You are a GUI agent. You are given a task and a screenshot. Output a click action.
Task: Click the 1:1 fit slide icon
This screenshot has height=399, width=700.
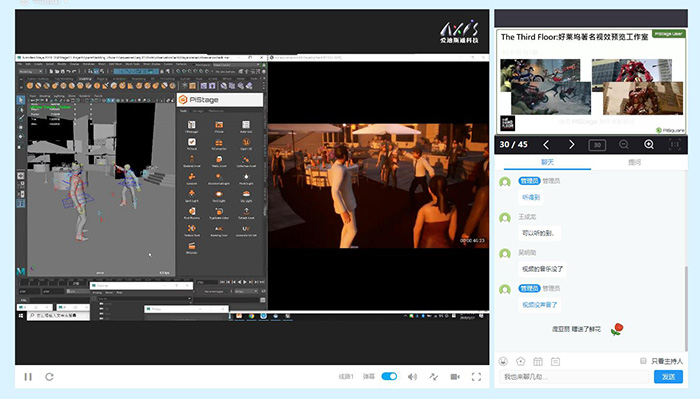pyautogui.click(x=675, y=144)
